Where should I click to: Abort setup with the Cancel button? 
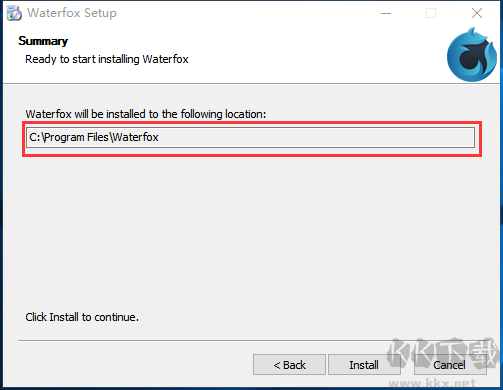[450, 365]
